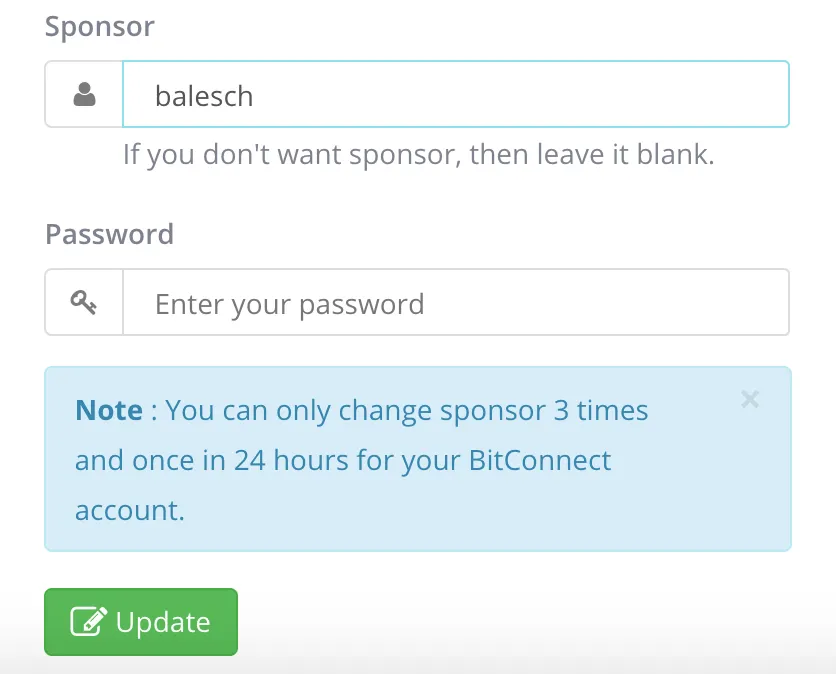Click the '3 times' text in note

[601, 411]
